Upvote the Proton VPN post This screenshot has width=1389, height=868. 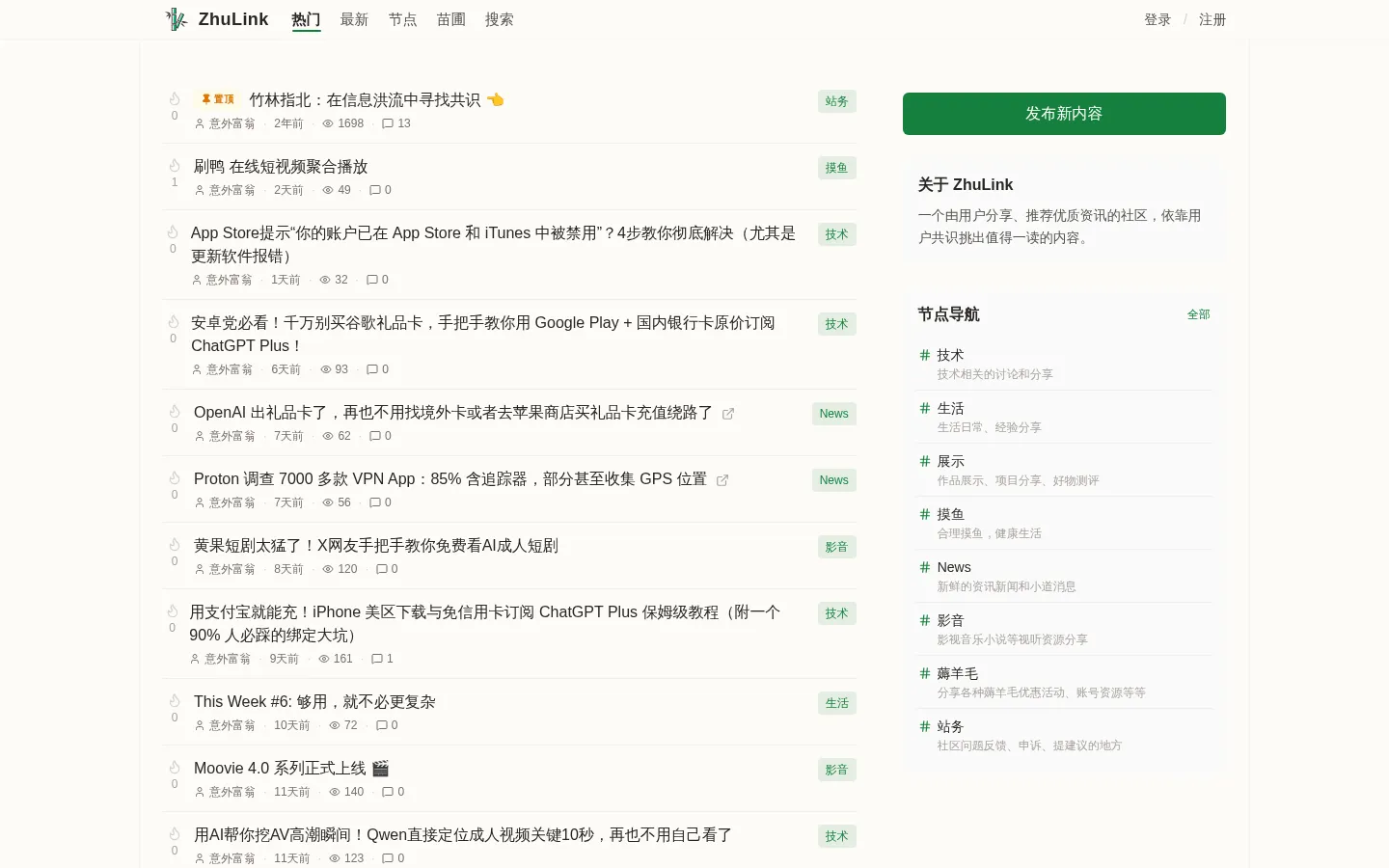coord(175,477)
